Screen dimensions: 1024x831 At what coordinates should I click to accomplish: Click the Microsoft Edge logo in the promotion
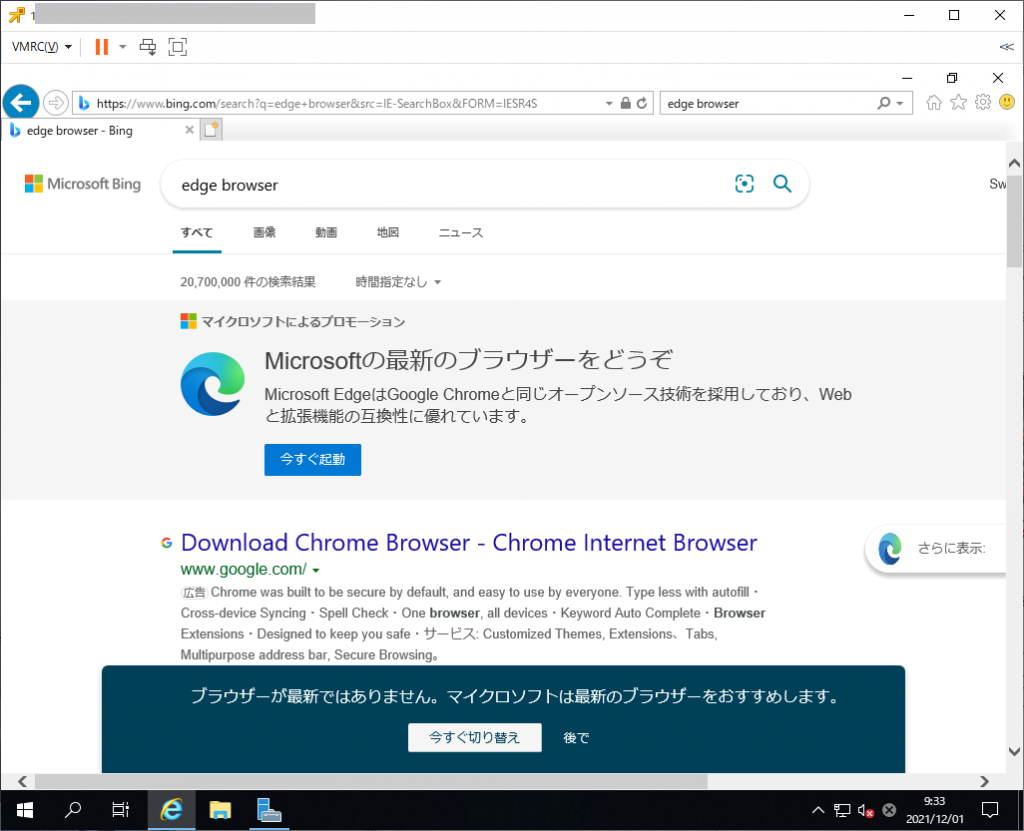pos(213,384)
